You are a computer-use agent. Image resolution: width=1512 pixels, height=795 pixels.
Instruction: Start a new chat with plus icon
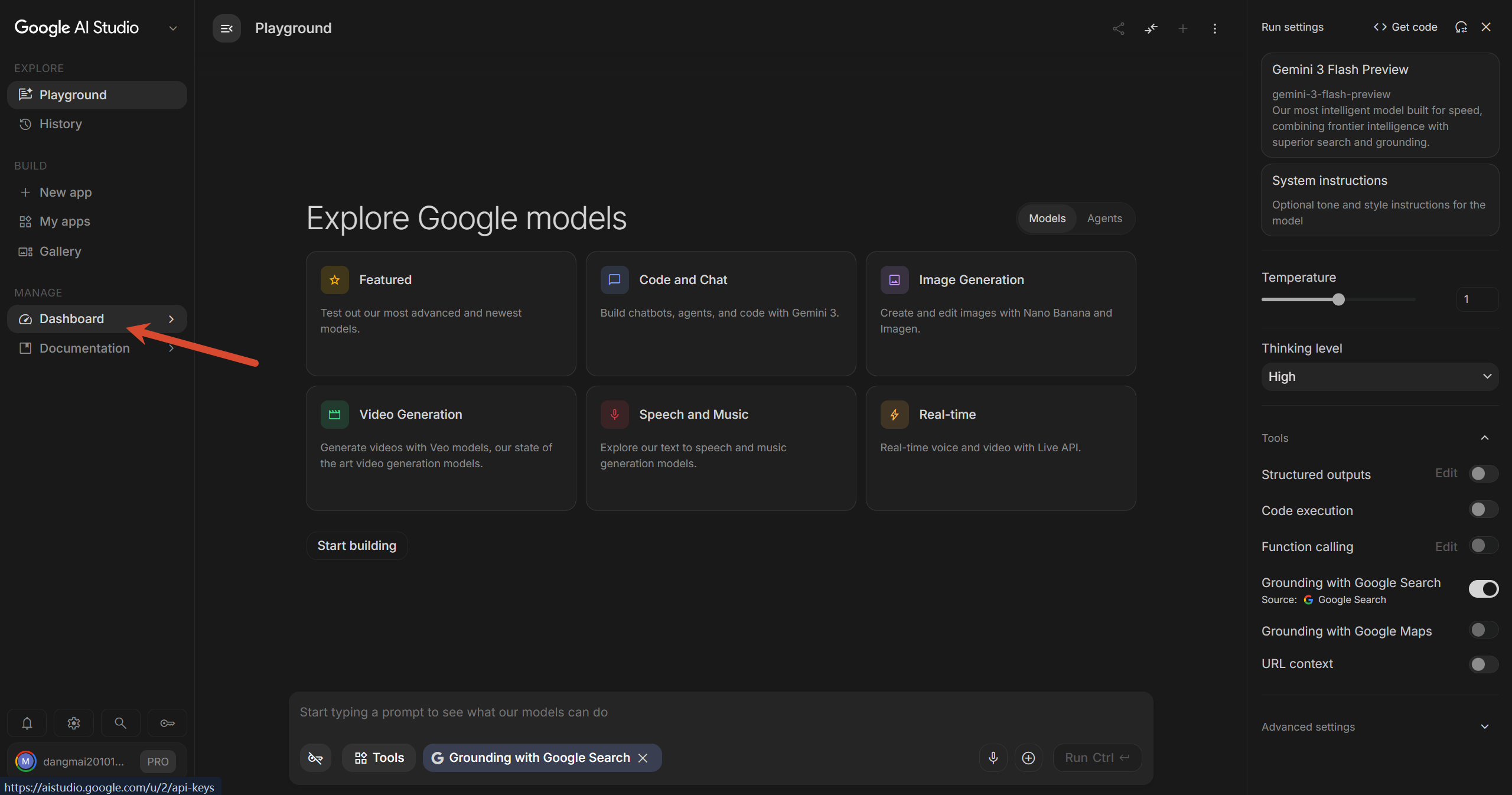point(1182,28)
